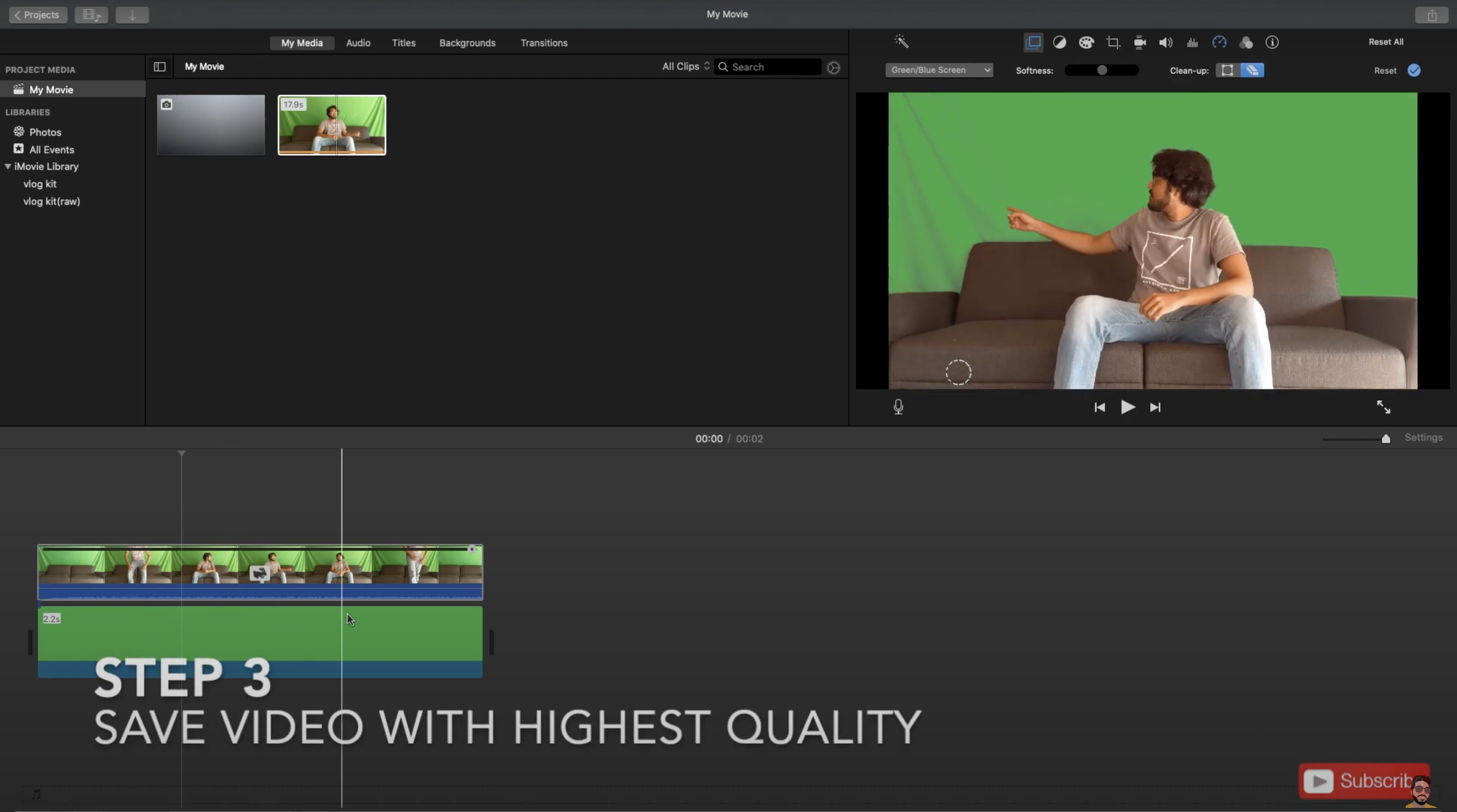Image resolution: width=1457 pixels, height=812 pixels.
Task: Go back to Projects
Action: tap(37, 15)
